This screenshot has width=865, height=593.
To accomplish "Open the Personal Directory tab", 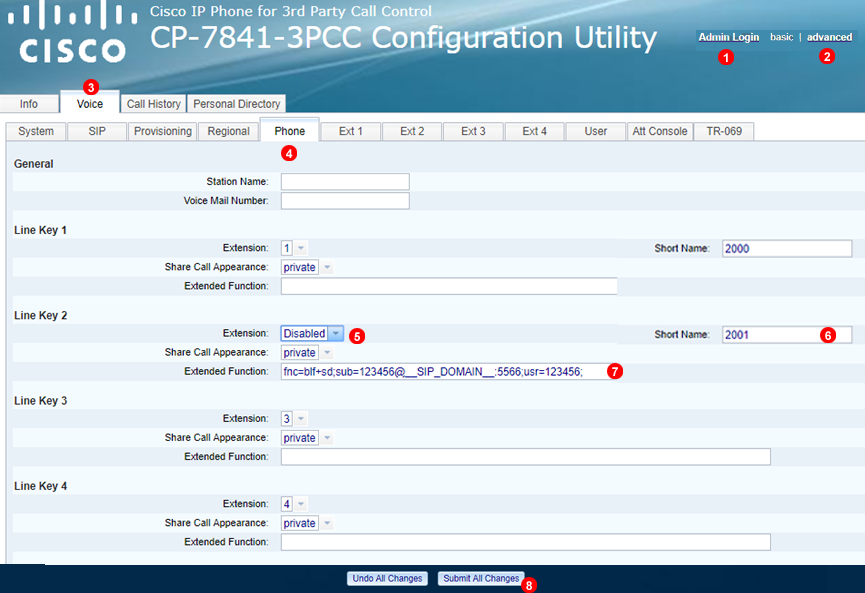I will tap(236, 104).
